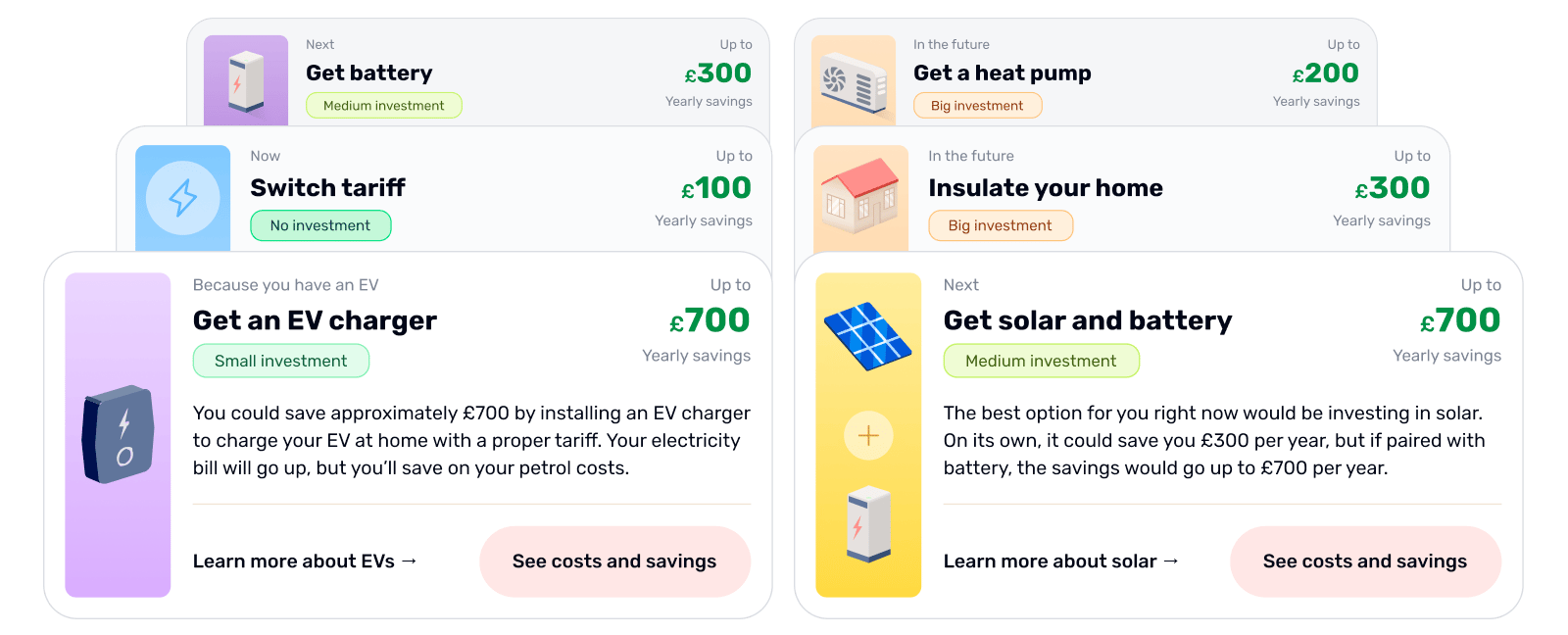Image resolution: width=1568 pixels, height=635 pixels.
Task: Click Medium investment tag under Get battery
Action: pos(383,106)
